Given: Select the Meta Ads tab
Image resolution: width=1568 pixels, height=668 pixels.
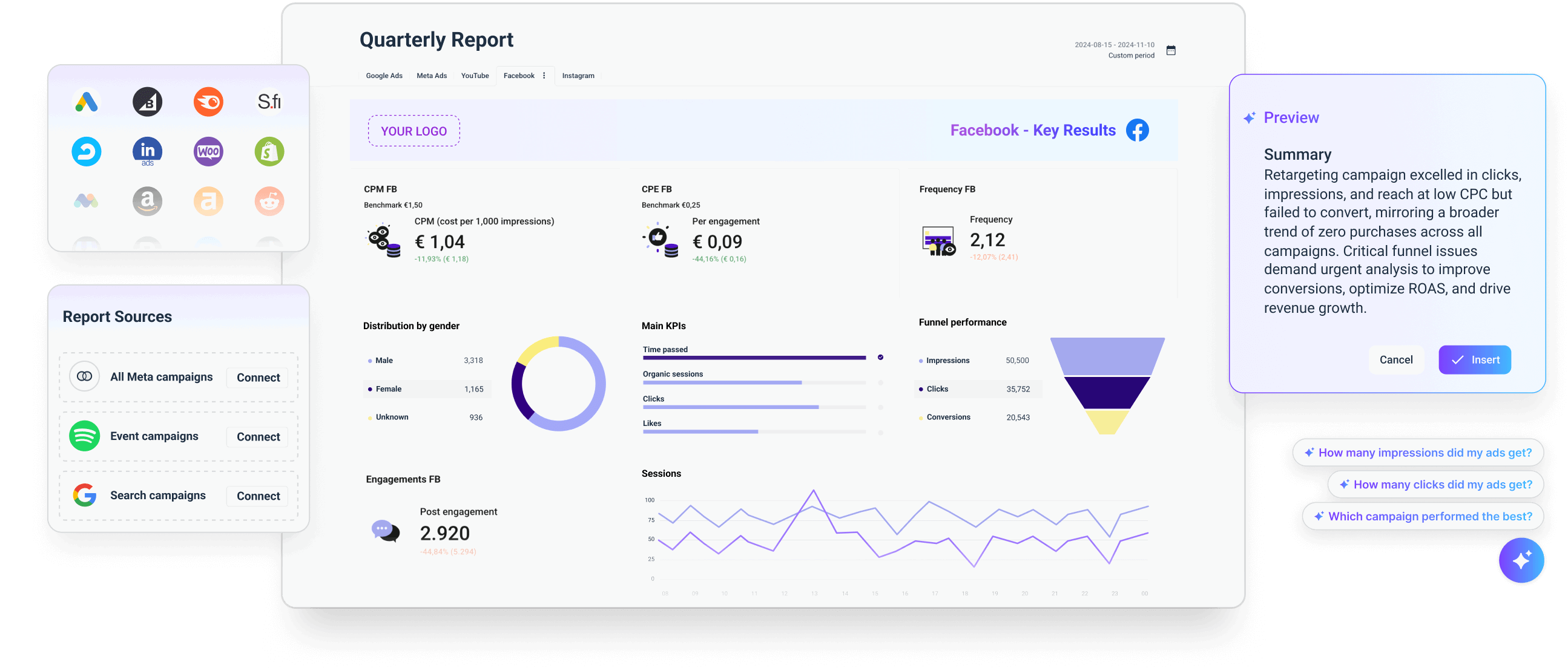Looking at the screenshot, I should (432, 76).
